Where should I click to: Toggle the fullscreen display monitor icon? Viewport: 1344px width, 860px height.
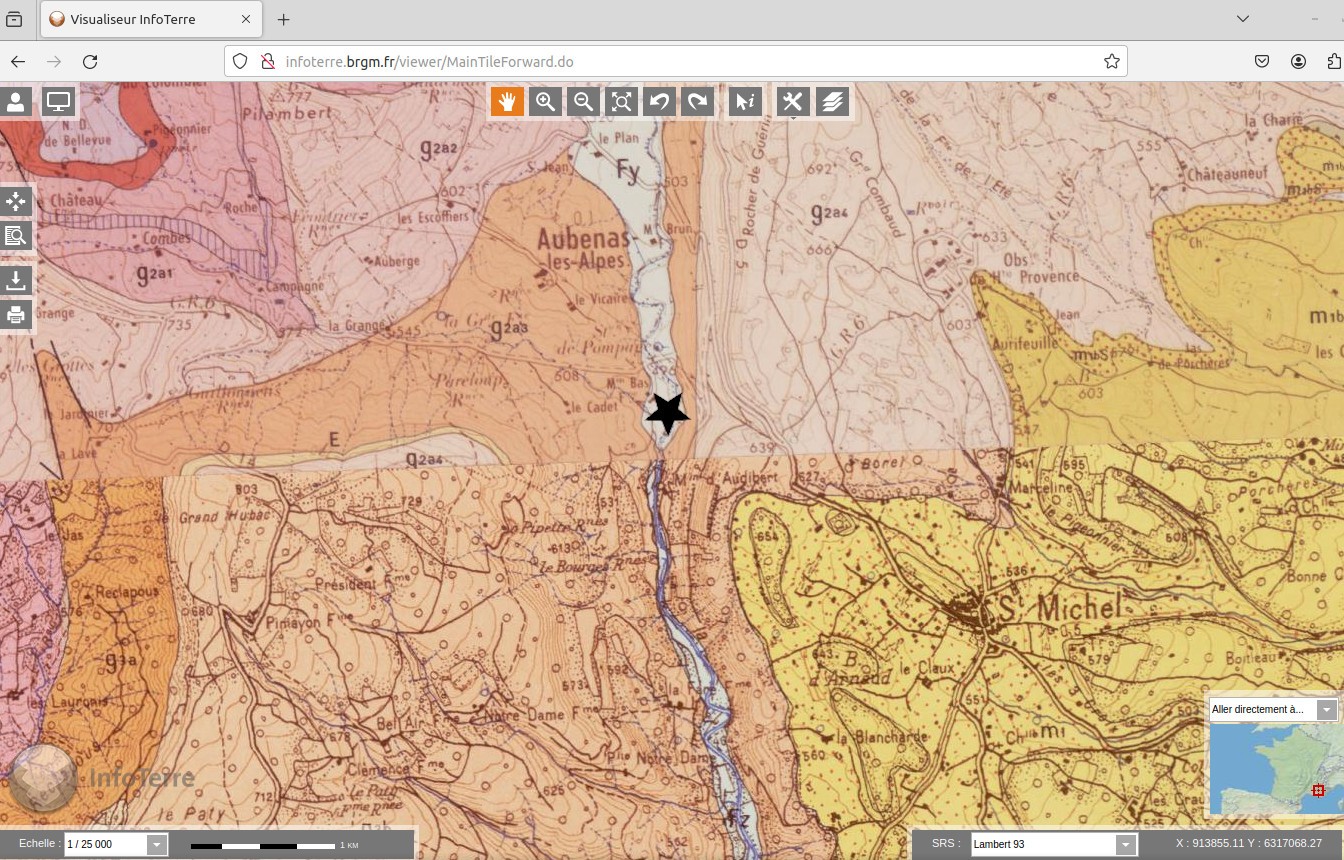click(x=59, y=102)
